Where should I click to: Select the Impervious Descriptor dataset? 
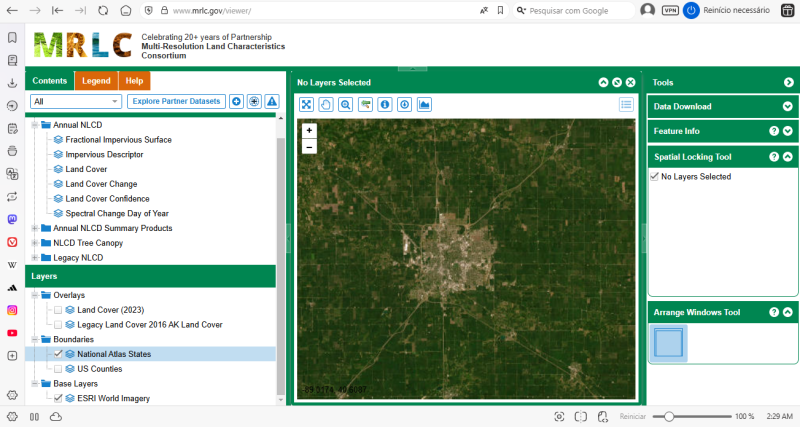(104, 155)
